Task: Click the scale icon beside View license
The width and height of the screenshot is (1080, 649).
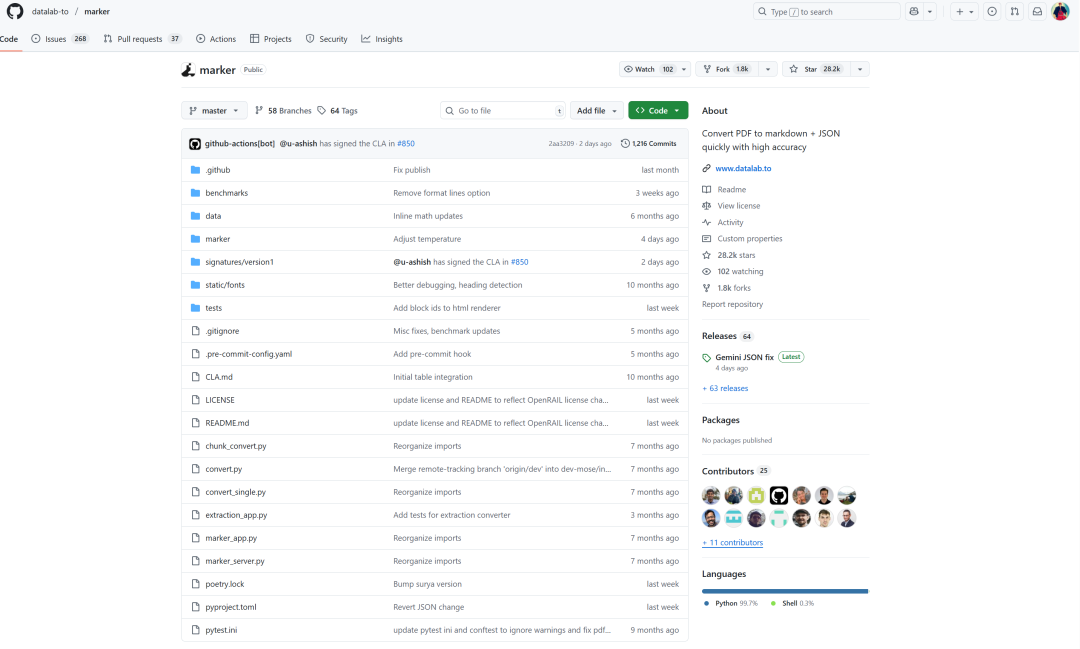Action: (x=707, y=206)
